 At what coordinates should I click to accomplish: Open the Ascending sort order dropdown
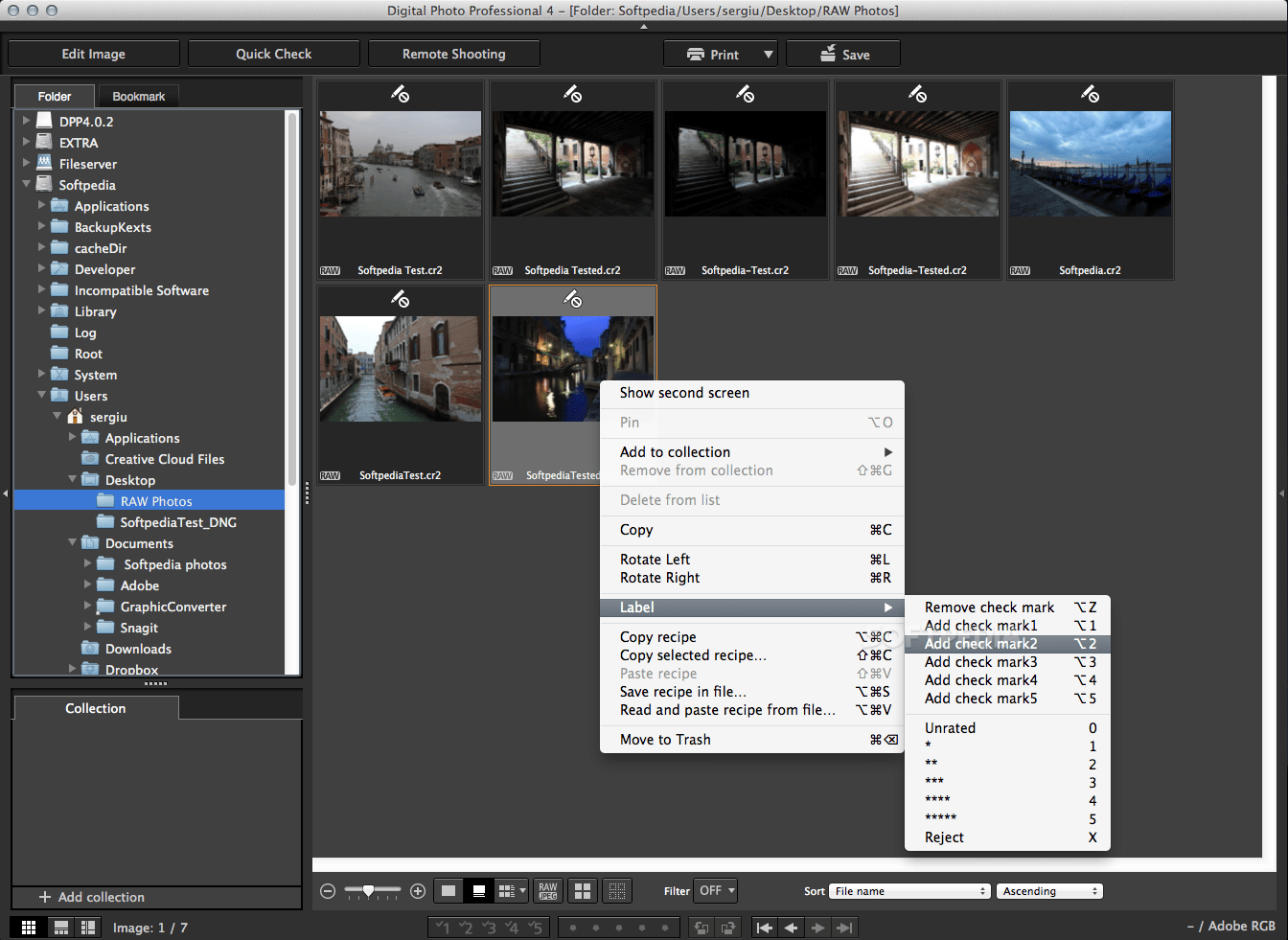[x=1048, y=890]
